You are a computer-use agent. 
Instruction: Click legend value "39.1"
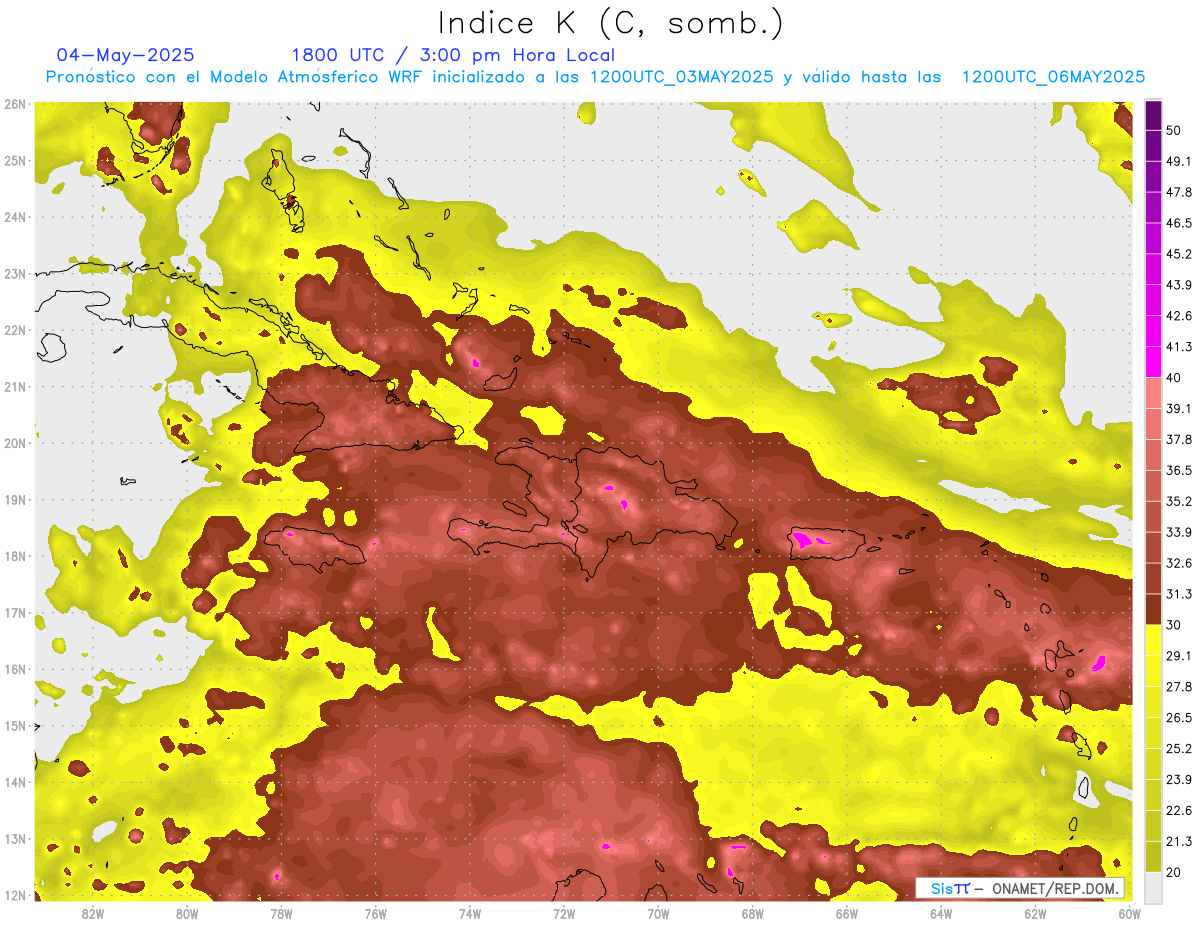point(1179,408)
